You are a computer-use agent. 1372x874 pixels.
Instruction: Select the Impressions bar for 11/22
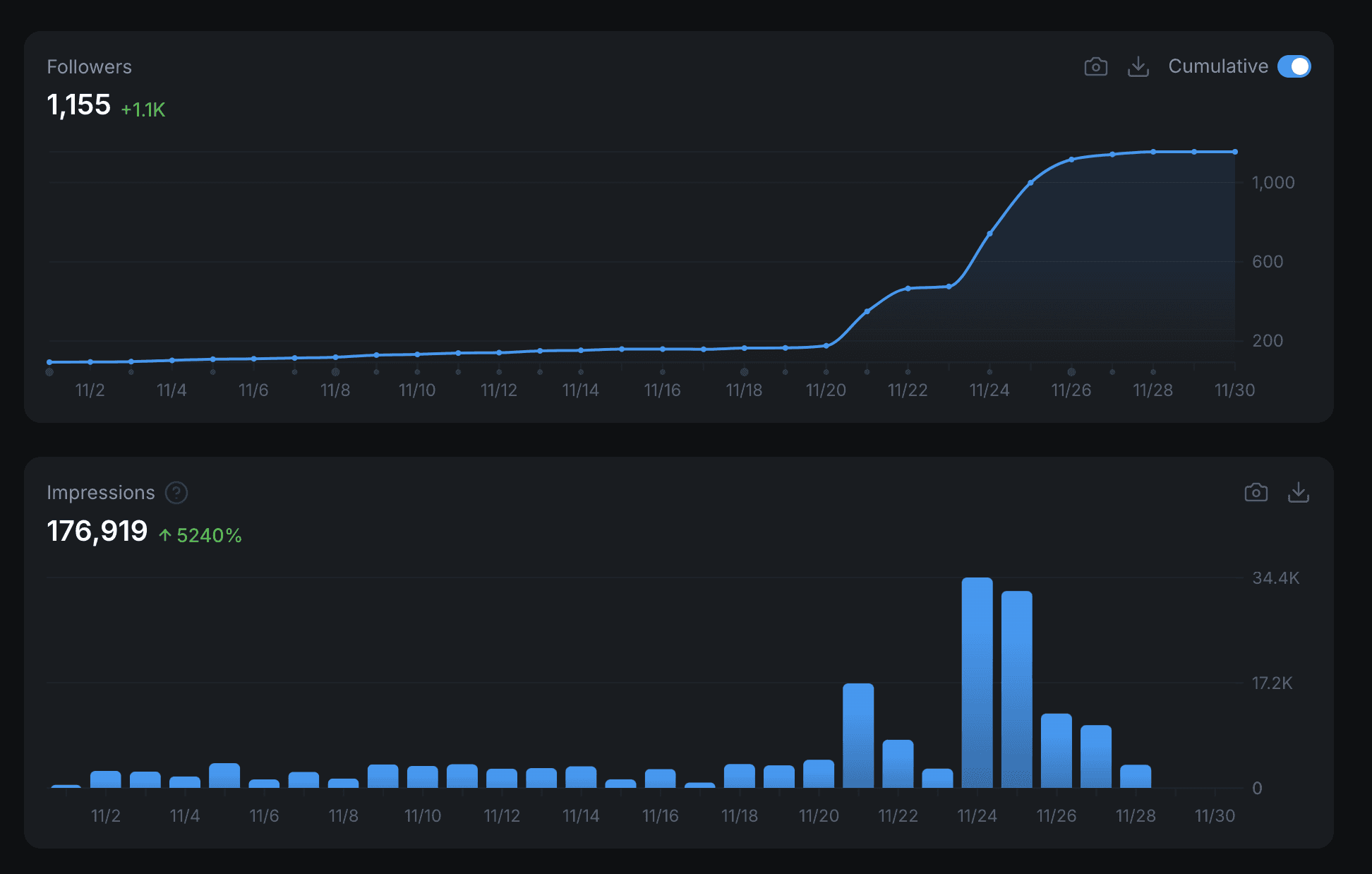pyautogui.click(x=898, y=764)
